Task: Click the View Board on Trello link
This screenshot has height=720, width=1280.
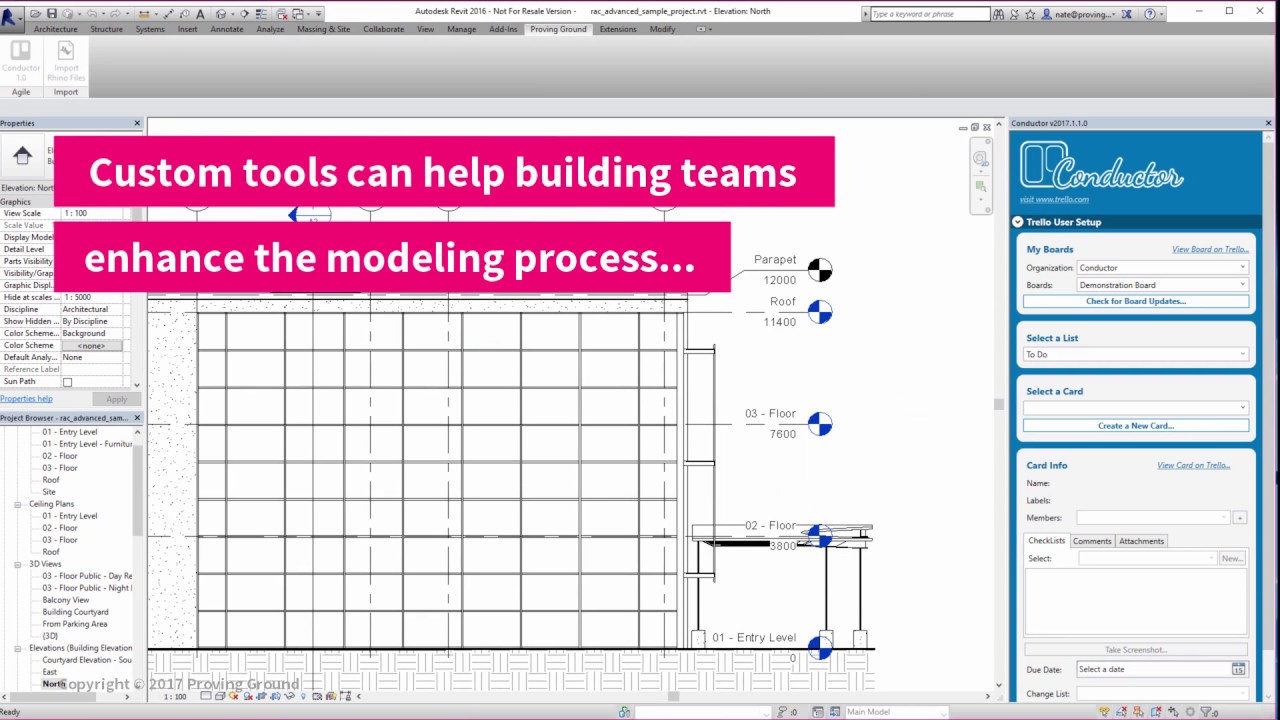Action: (x=1210, y=248)
